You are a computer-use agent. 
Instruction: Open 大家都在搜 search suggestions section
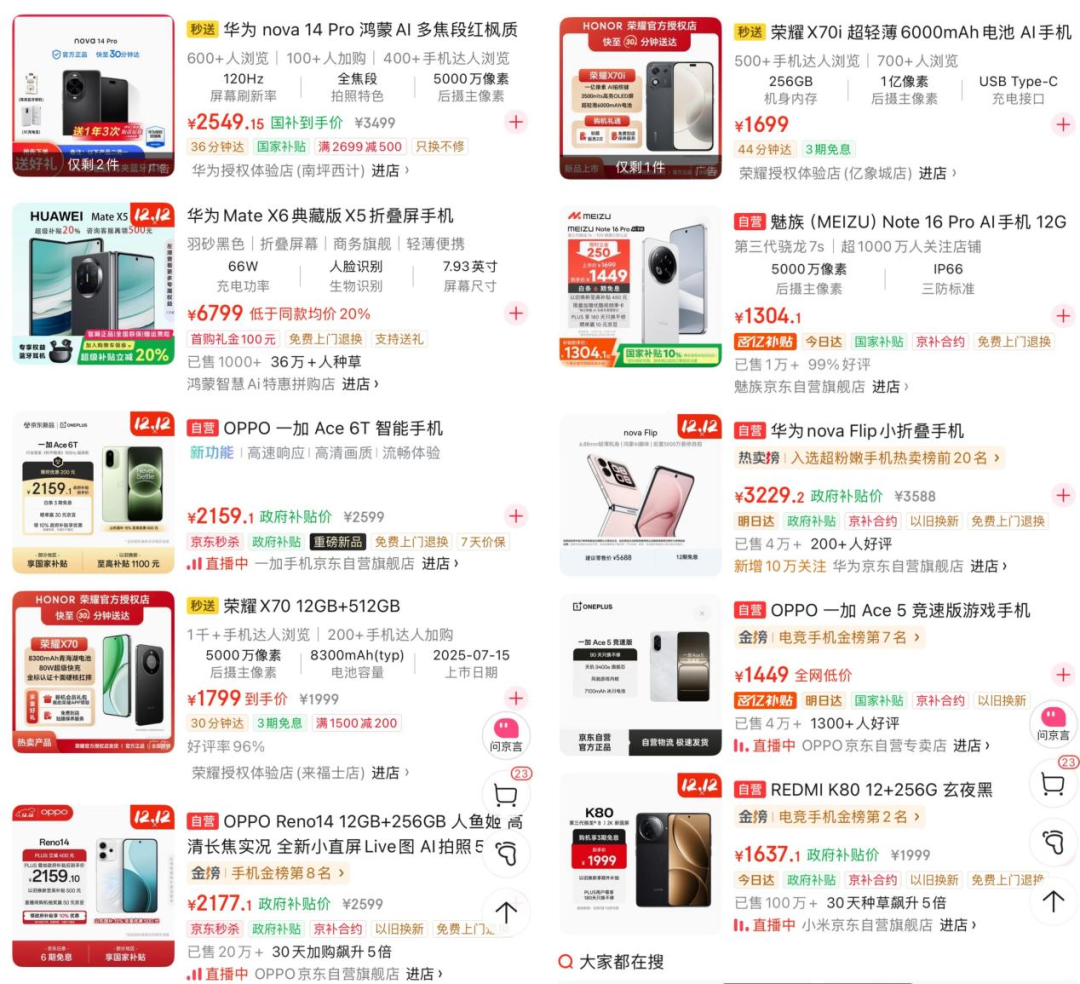click(x=611, y=961)
